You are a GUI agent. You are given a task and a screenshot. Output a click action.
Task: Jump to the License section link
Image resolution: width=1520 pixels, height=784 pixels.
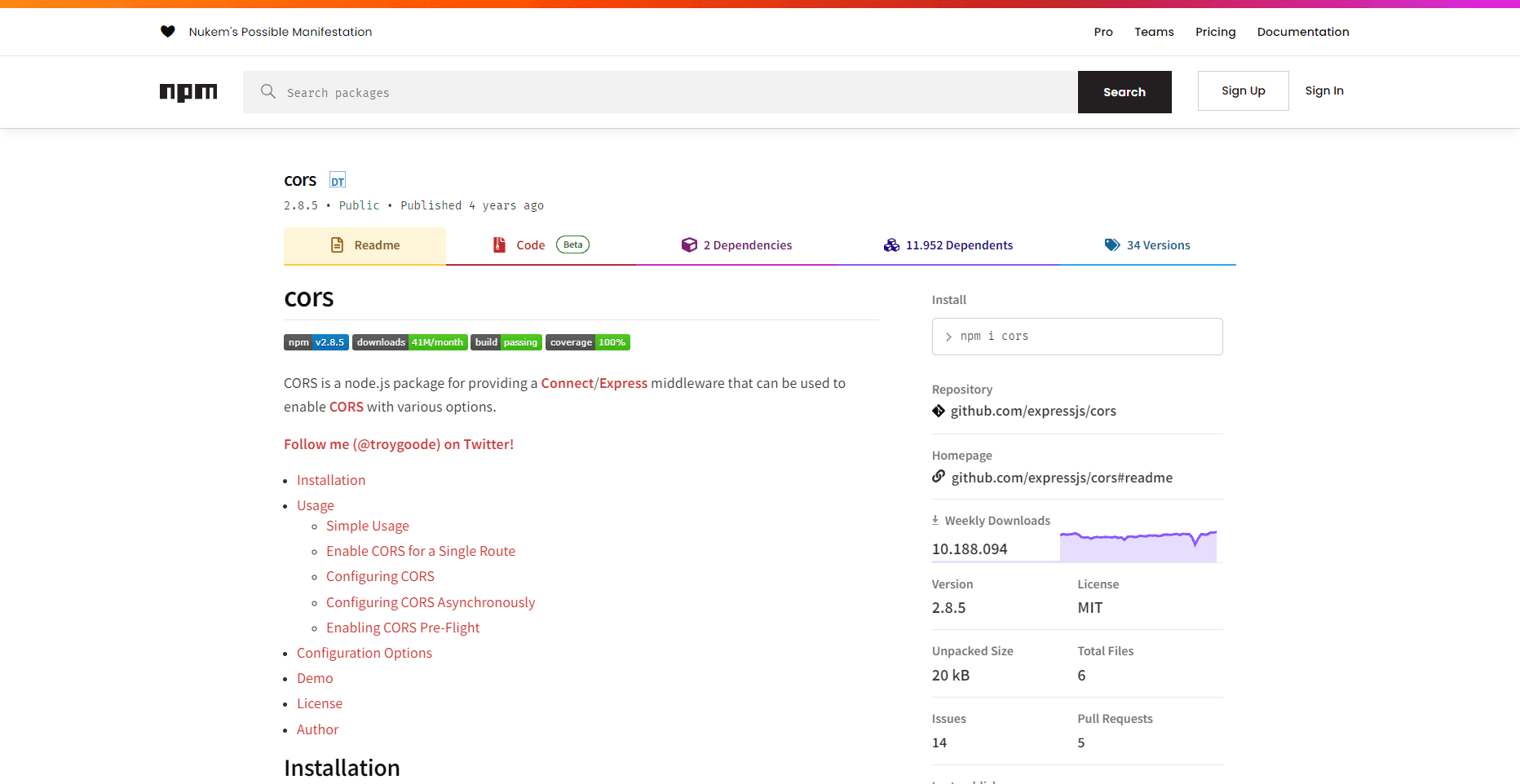pos(320,703)
